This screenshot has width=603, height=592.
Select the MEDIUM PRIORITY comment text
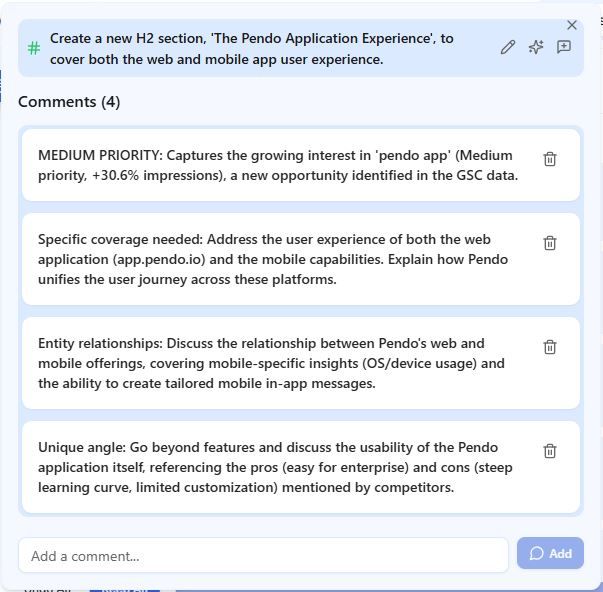[x=278, y=165]
